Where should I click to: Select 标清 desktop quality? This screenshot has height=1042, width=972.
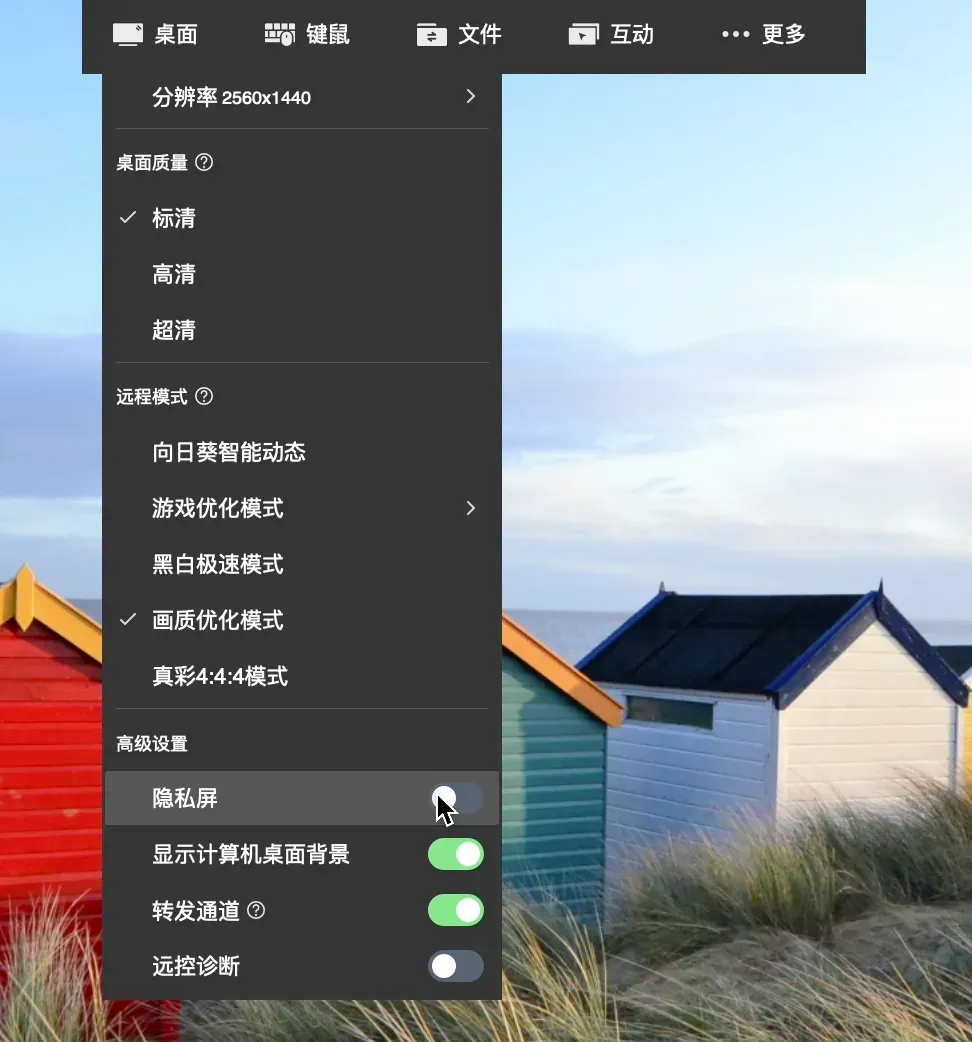point(302,218)
